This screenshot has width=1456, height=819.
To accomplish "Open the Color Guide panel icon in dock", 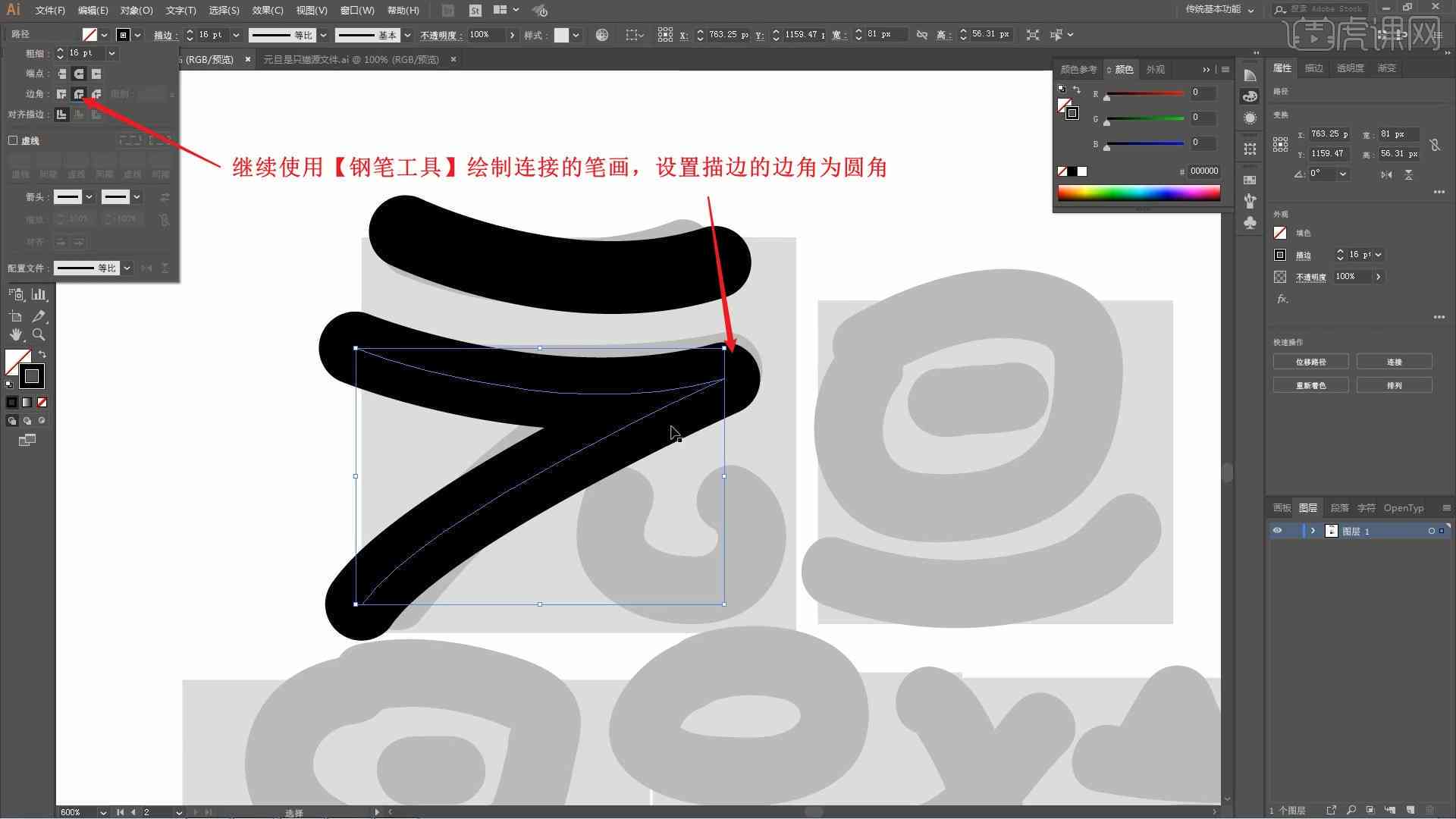I will tap(1250, 75).
